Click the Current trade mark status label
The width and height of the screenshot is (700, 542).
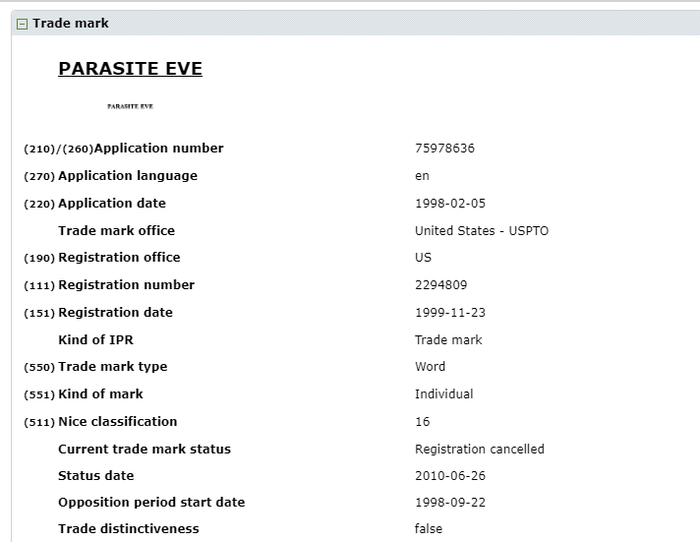point(145,449)
